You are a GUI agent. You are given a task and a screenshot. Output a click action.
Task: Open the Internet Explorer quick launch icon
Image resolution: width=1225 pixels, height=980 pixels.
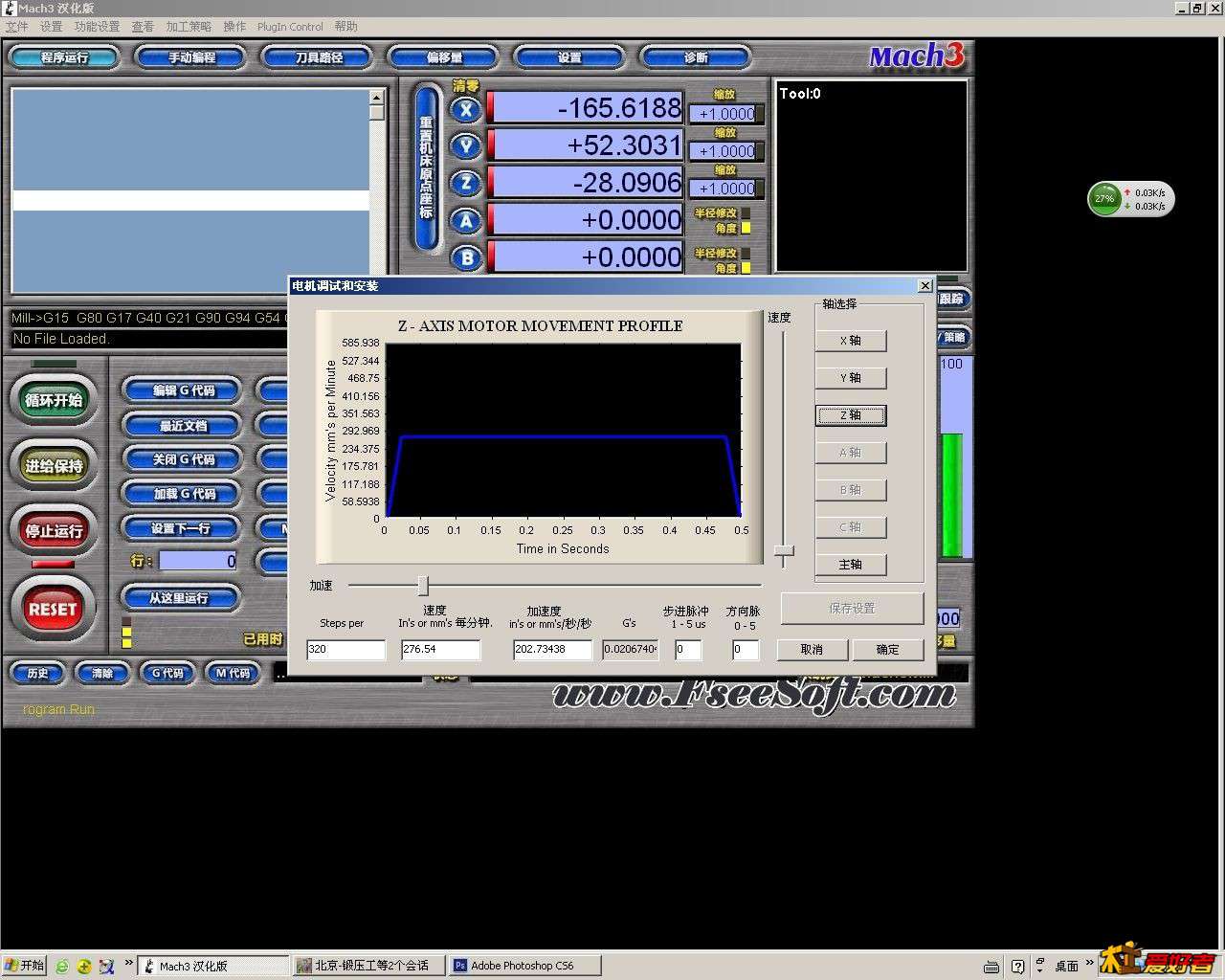(x=62, y=967)
